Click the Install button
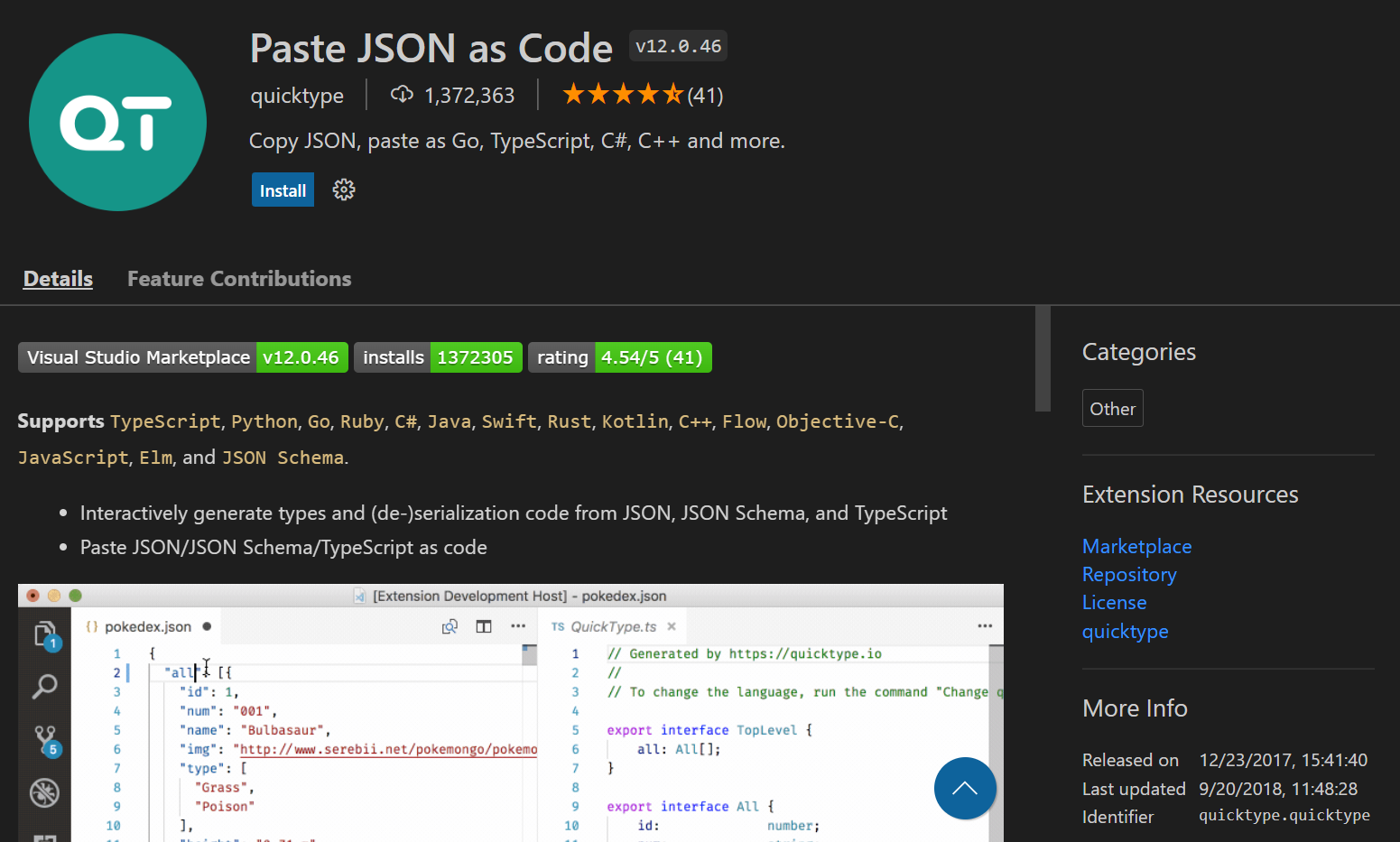The width and height of the screenshot is (1400, 842). pos(283,190)
